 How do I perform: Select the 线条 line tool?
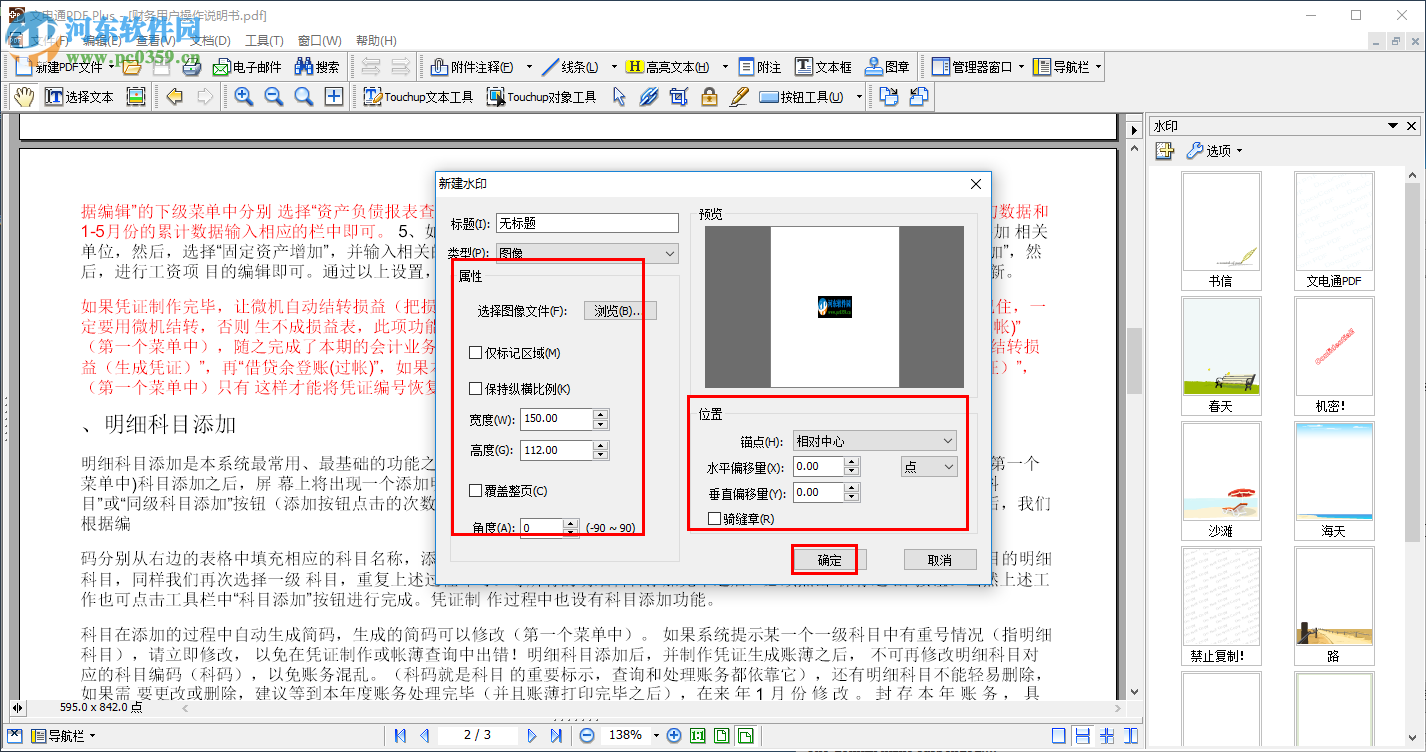[x=569, y=67]
